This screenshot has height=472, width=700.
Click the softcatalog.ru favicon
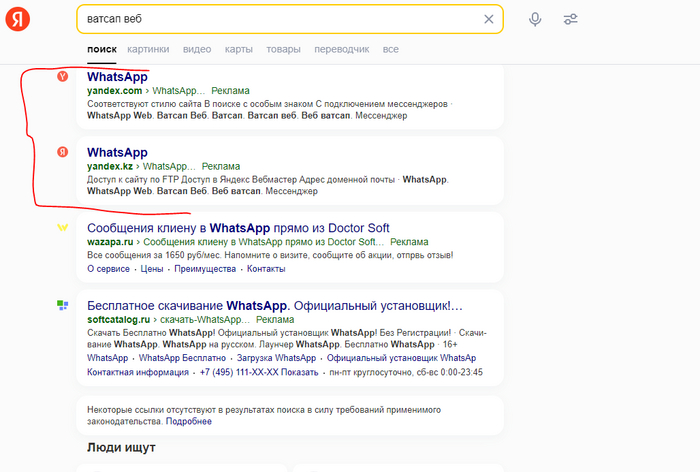click(62, 304)
